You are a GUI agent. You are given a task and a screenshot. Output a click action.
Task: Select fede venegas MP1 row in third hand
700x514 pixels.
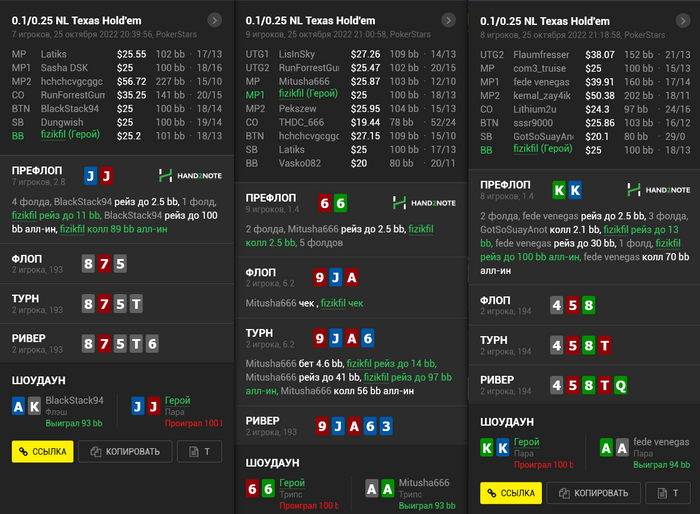point(585,82)
